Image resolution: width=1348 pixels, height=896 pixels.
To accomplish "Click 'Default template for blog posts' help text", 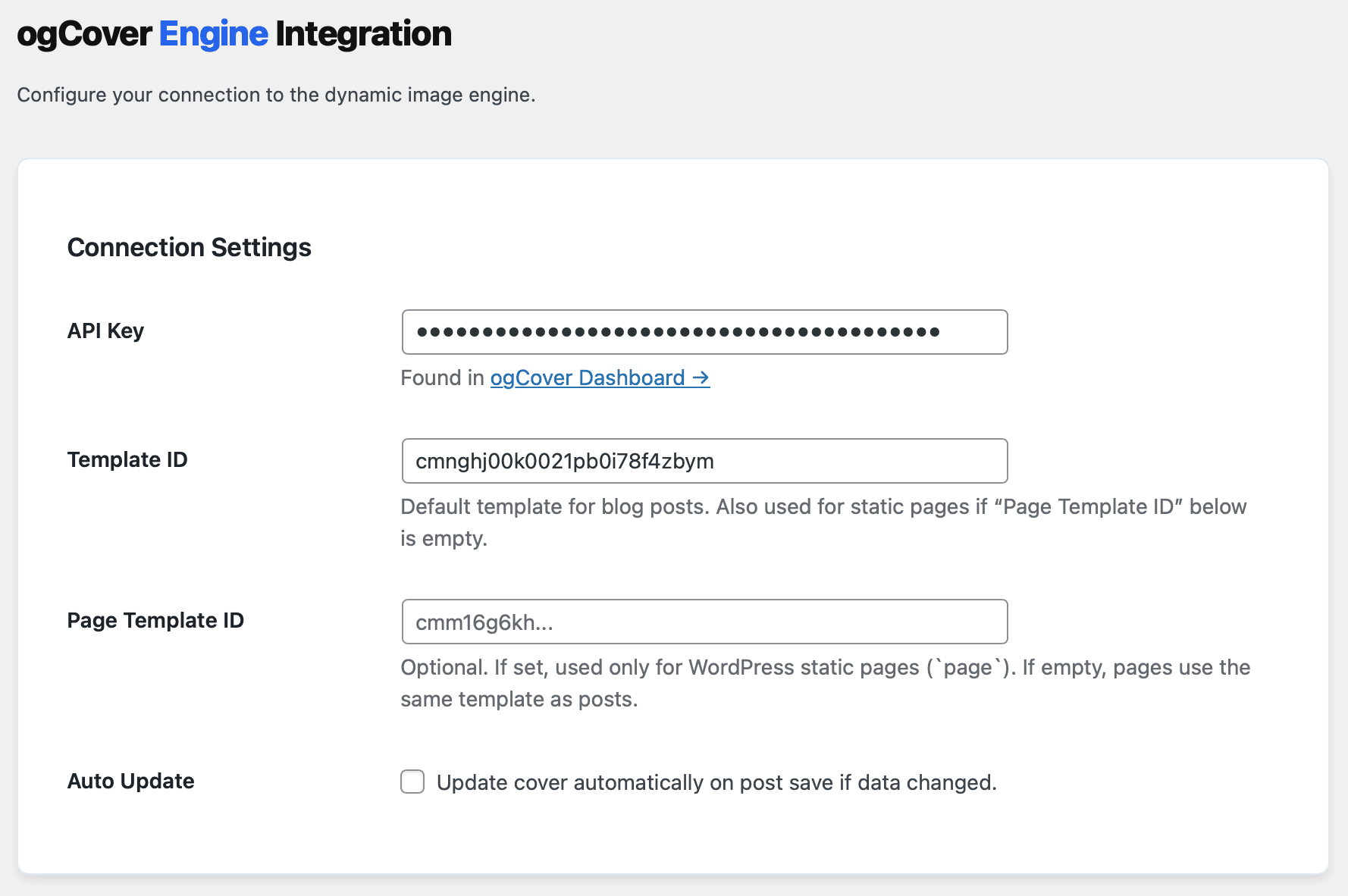I will 823,522.
